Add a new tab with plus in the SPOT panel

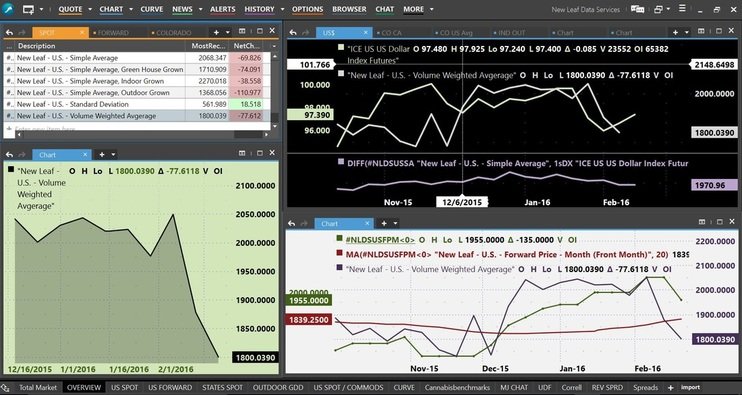pyautogui.click(x=216, y=32)
